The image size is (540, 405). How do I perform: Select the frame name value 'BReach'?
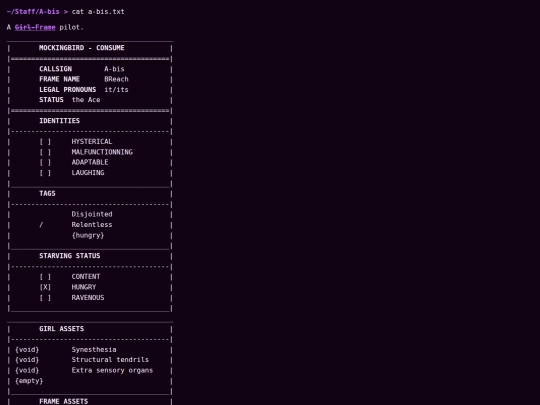pos(116,79)
